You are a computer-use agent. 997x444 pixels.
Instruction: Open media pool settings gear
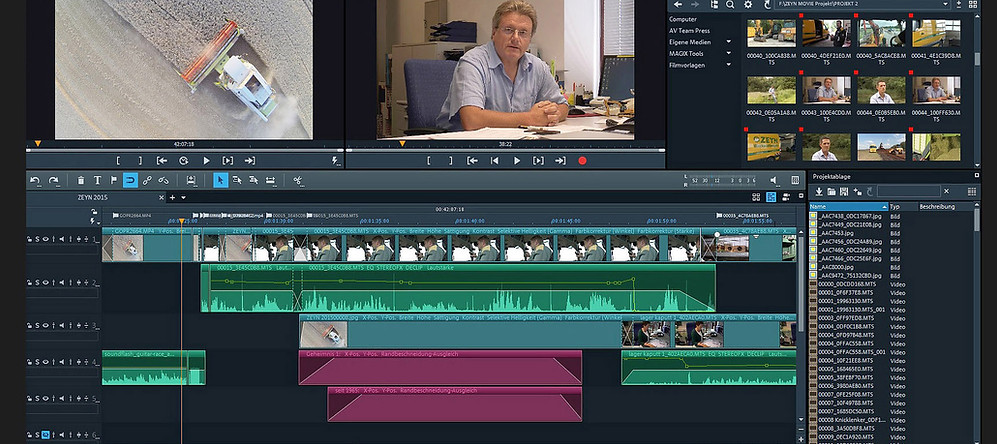(x=748, y=4)
